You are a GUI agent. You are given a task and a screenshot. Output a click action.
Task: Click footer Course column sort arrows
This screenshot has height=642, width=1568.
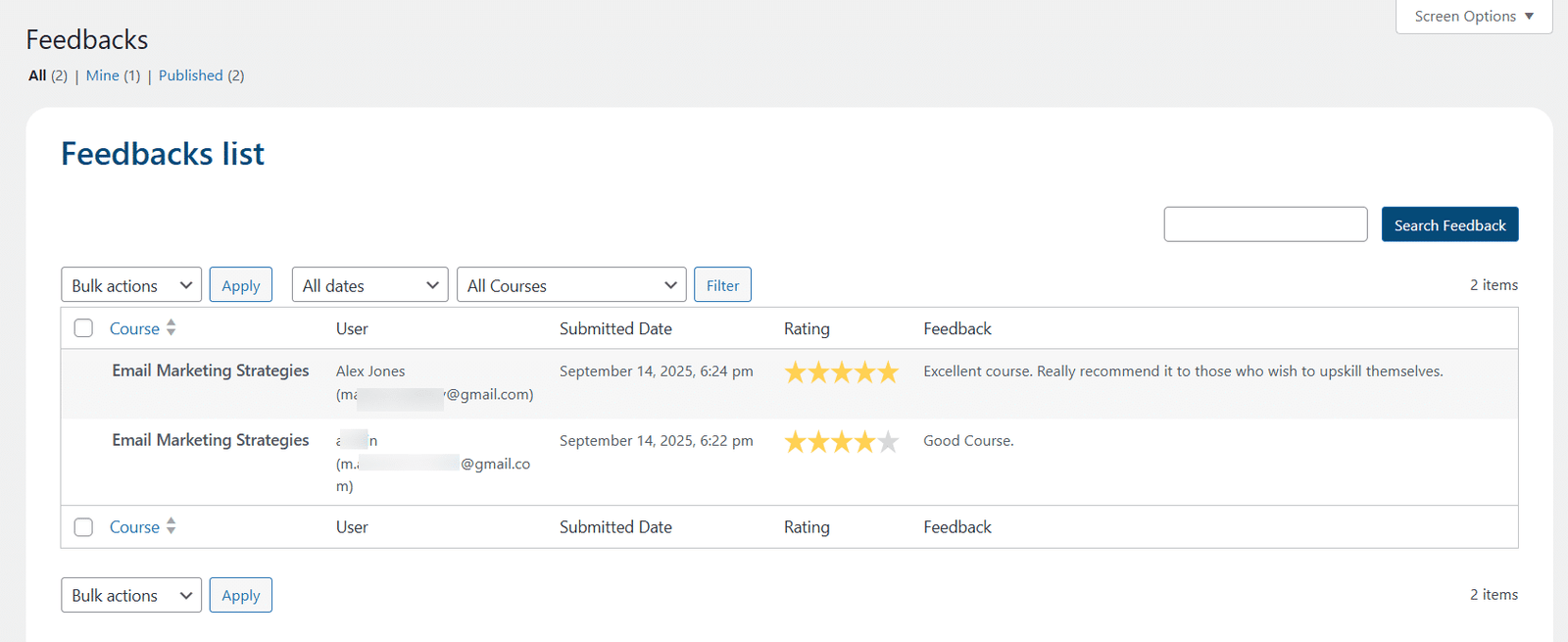point(171,526)
